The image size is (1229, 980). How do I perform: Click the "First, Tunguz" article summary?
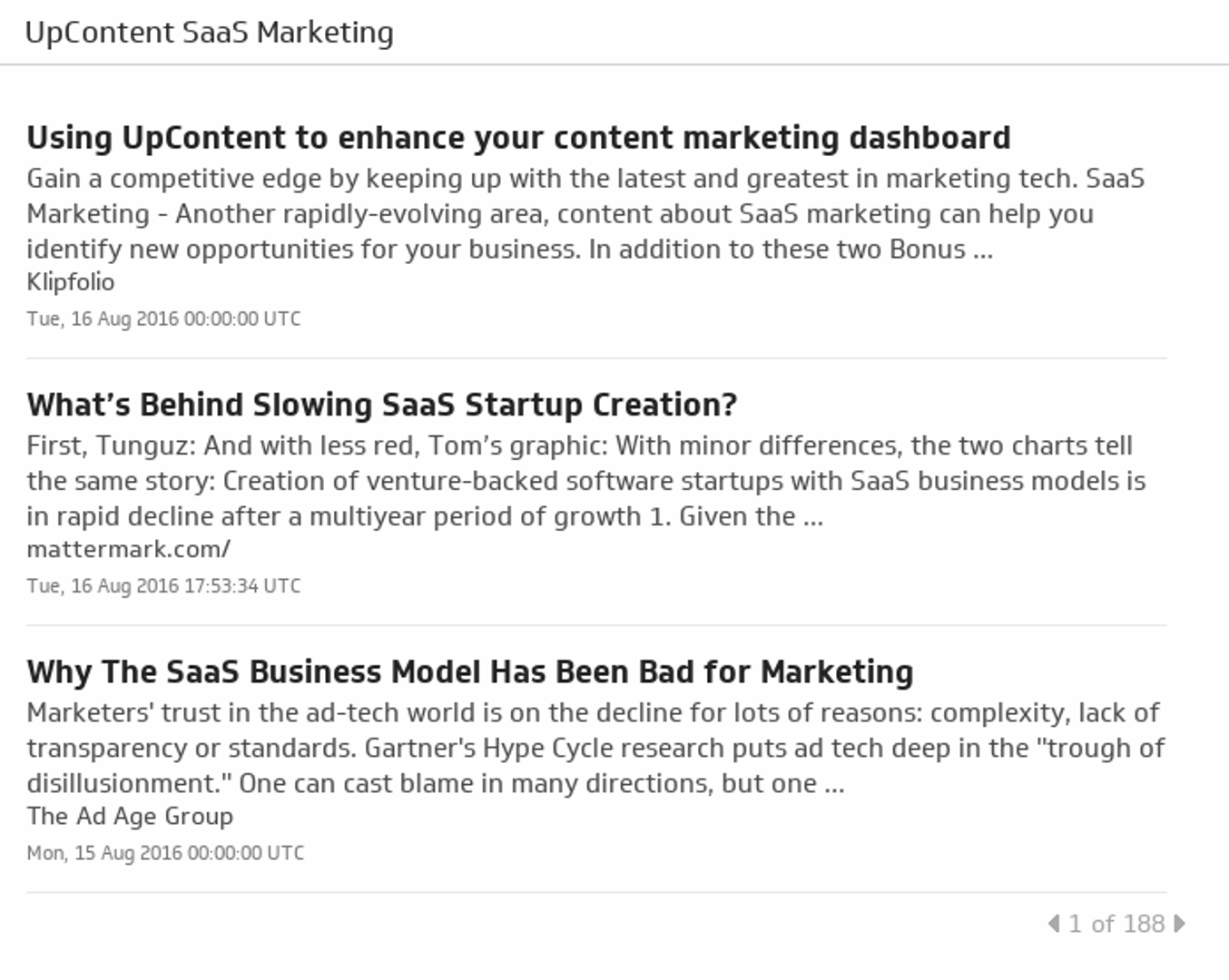[x=585, y=481]
